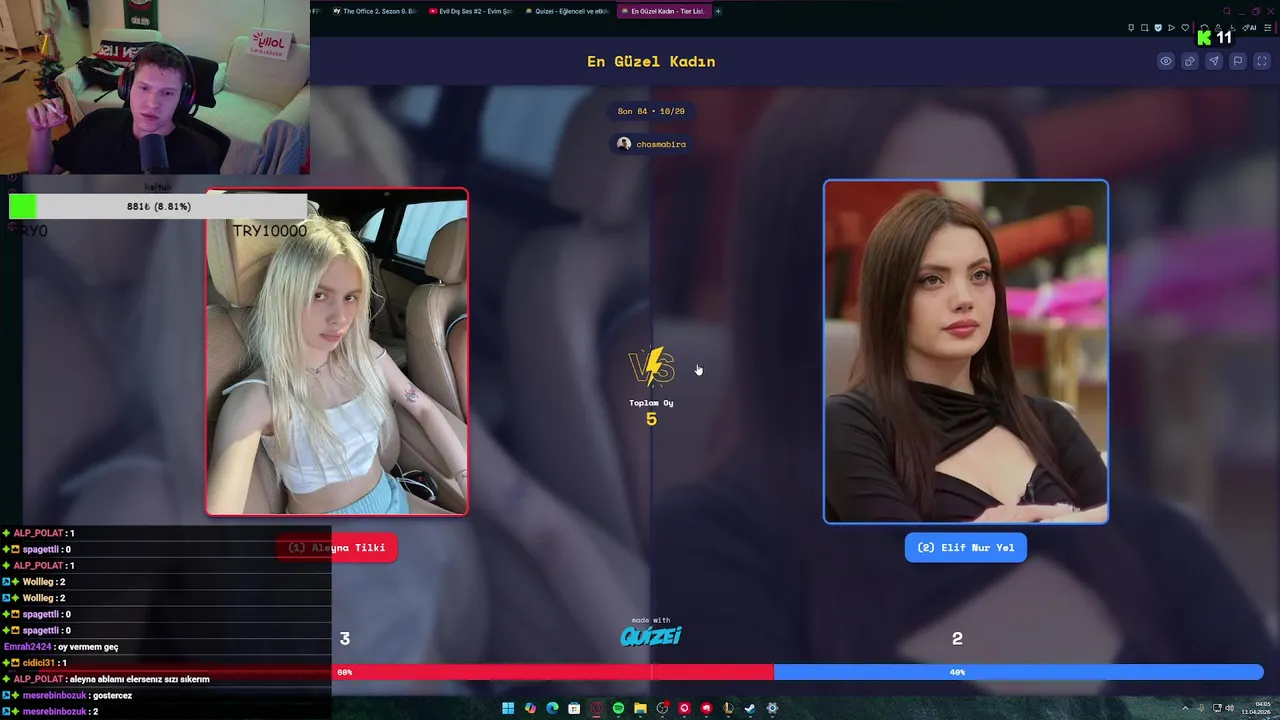Vote for (1) Aleyna Tilki button
This screenshot has width=1280, height=720.
coord(337,547)
